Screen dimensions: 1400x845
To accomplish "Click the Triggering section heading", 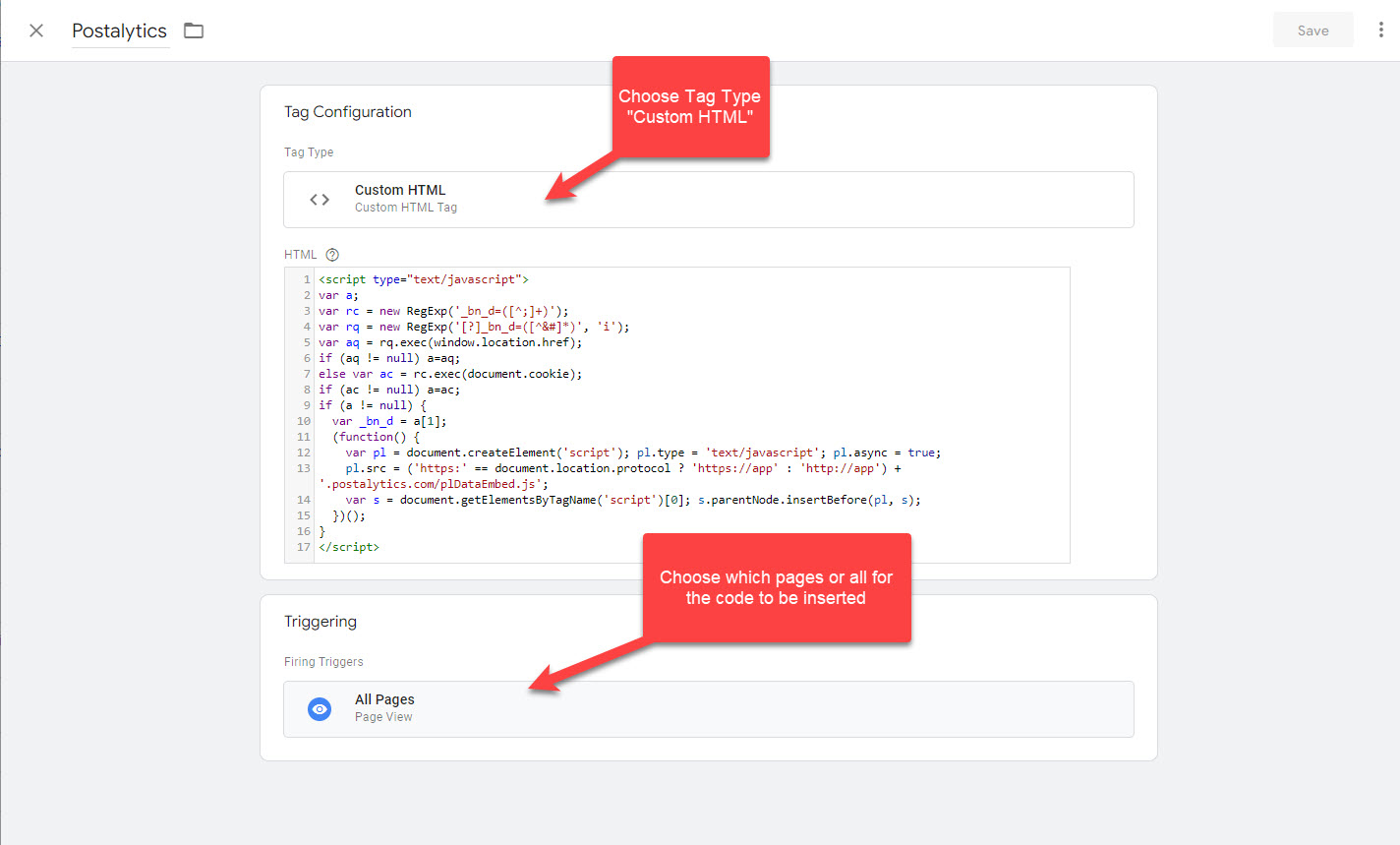I will pos(321,622).
